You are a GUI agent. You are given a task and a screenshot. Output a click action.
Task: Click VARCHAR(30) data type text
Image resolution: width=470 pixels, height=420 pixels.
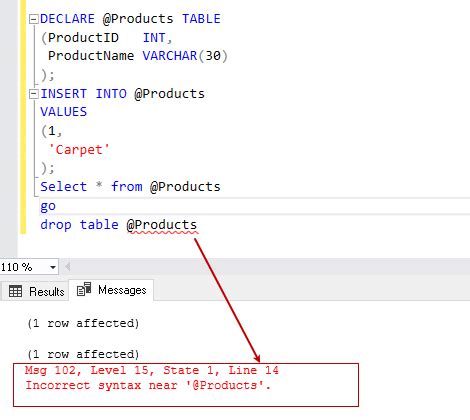[185, 56]
